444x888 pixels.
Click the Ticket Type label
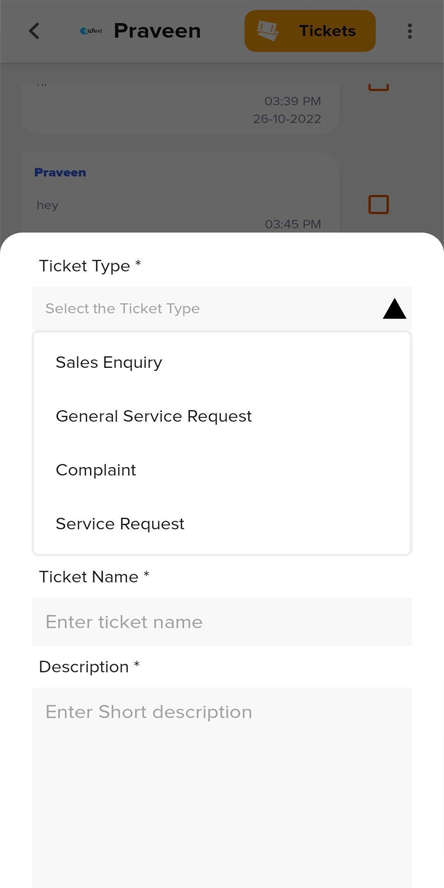90,266
